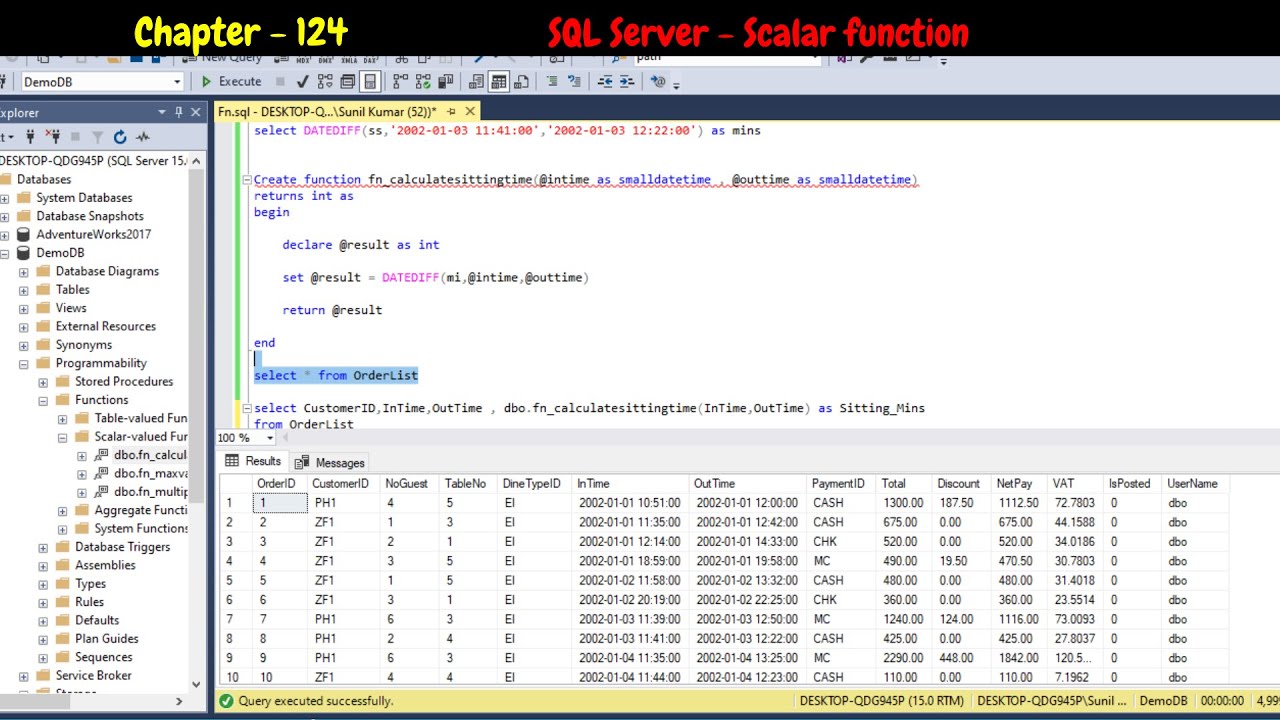Screen dimensions: 1280x720
Task: Click the NetPay column header
Action: (x=1020, y=484)
